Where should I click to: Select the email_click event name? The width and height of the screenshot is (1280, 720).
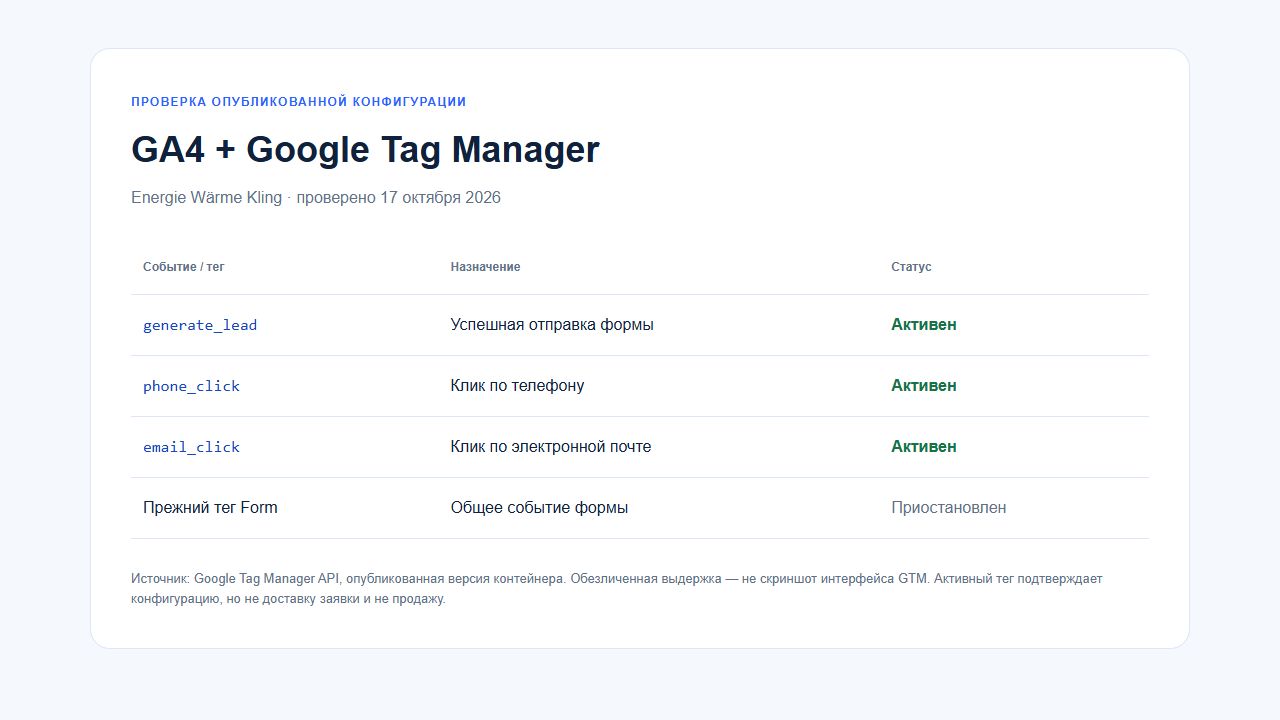(191, 447)
